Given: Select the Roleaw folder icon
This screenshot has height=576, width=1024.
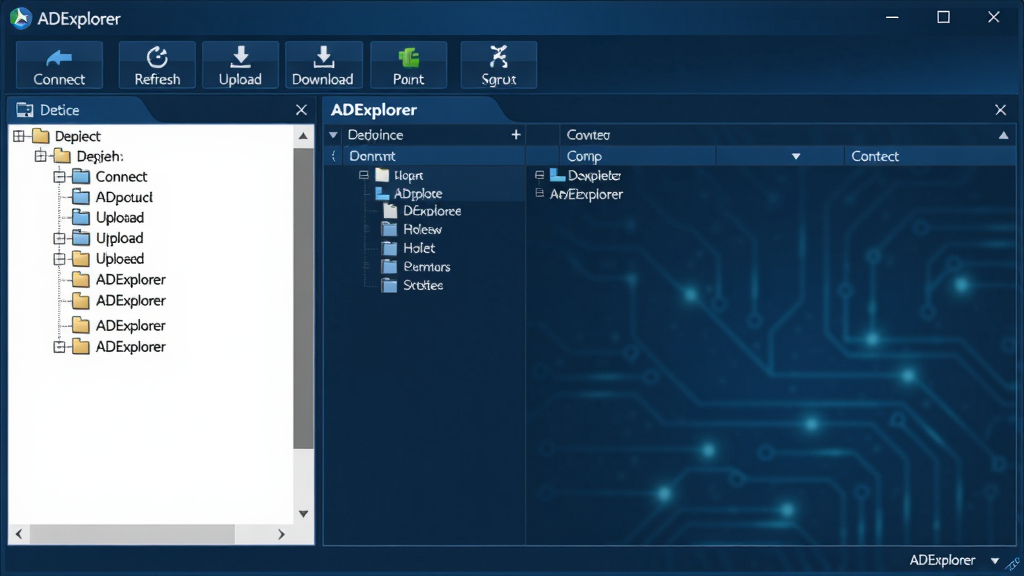Looking at the screenshot, I should click(x=389, y=229).
